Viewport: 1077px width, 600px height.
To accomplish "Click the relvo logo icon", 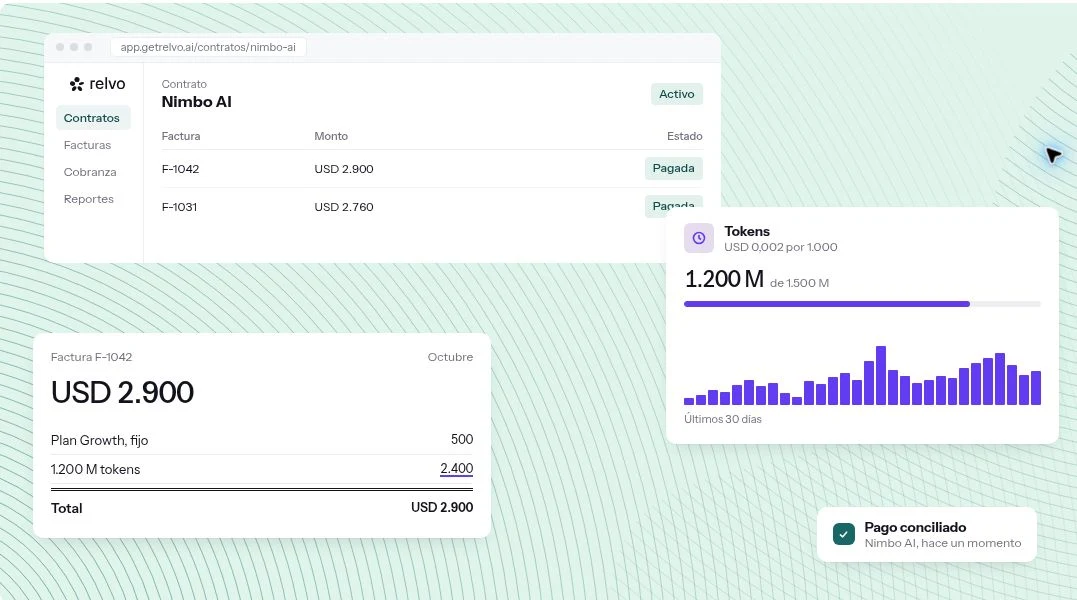I will [76, 84].
